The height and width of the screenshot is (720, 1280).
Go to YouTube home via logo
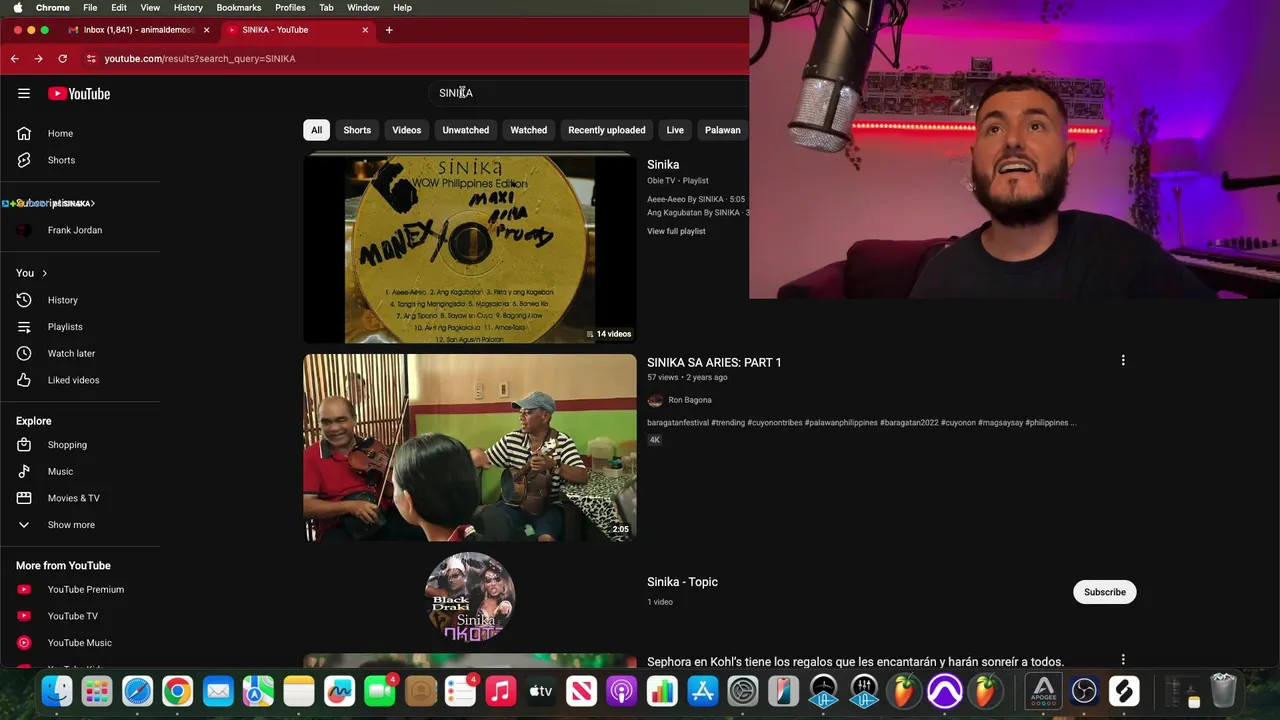point(79,94)
